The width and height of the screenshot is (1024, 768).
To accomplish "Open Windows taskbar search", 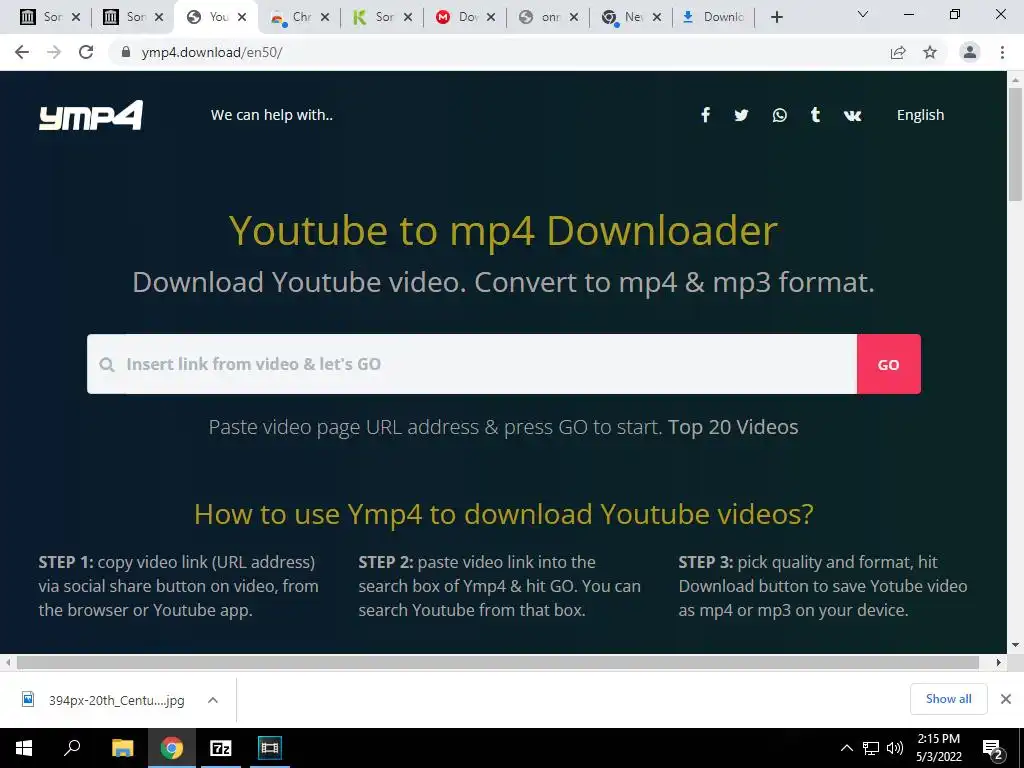I will [72, 748].
